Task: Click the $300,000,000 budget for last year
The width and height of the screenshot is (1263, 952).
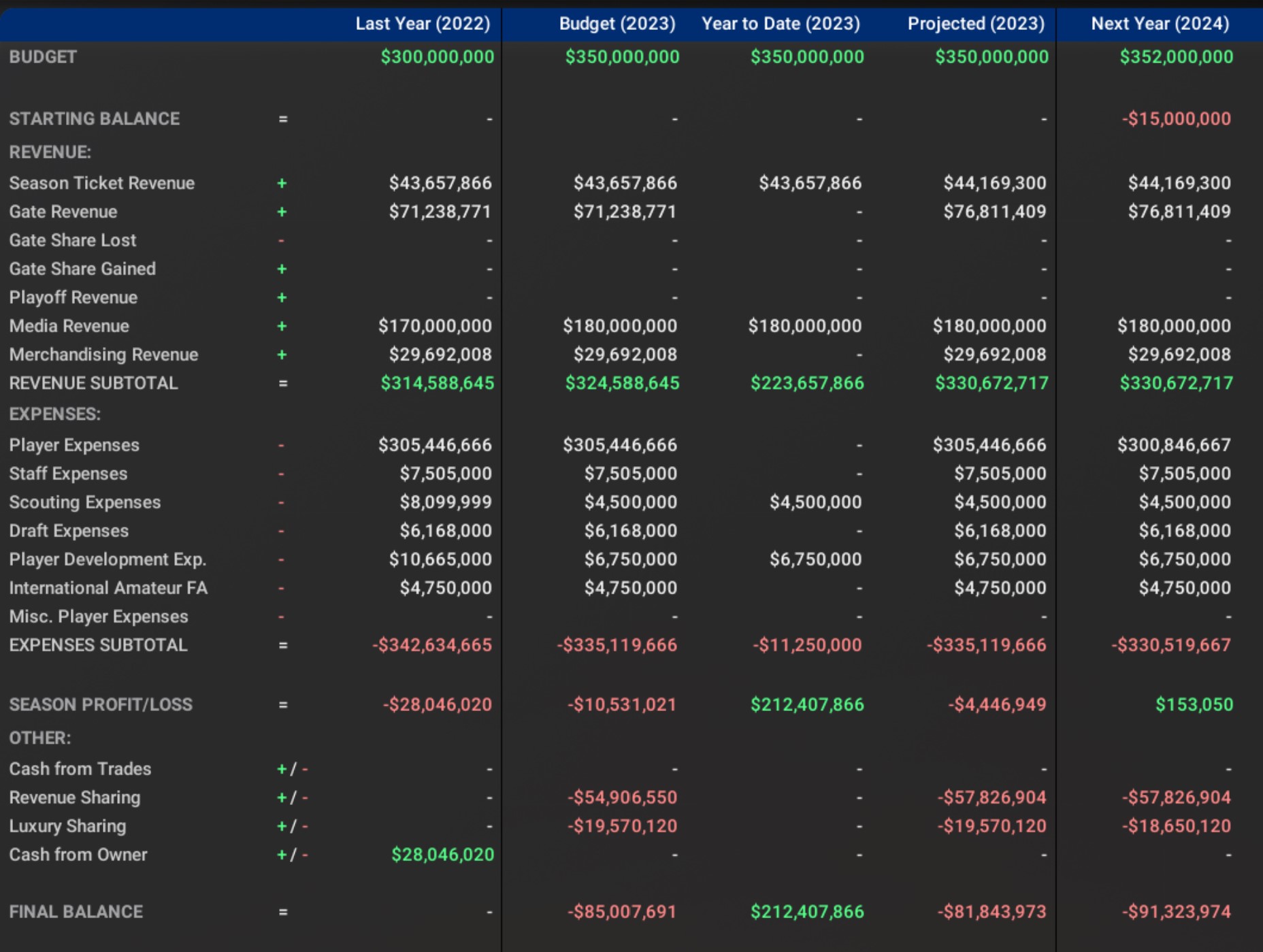Action: (x=437, y=56)
